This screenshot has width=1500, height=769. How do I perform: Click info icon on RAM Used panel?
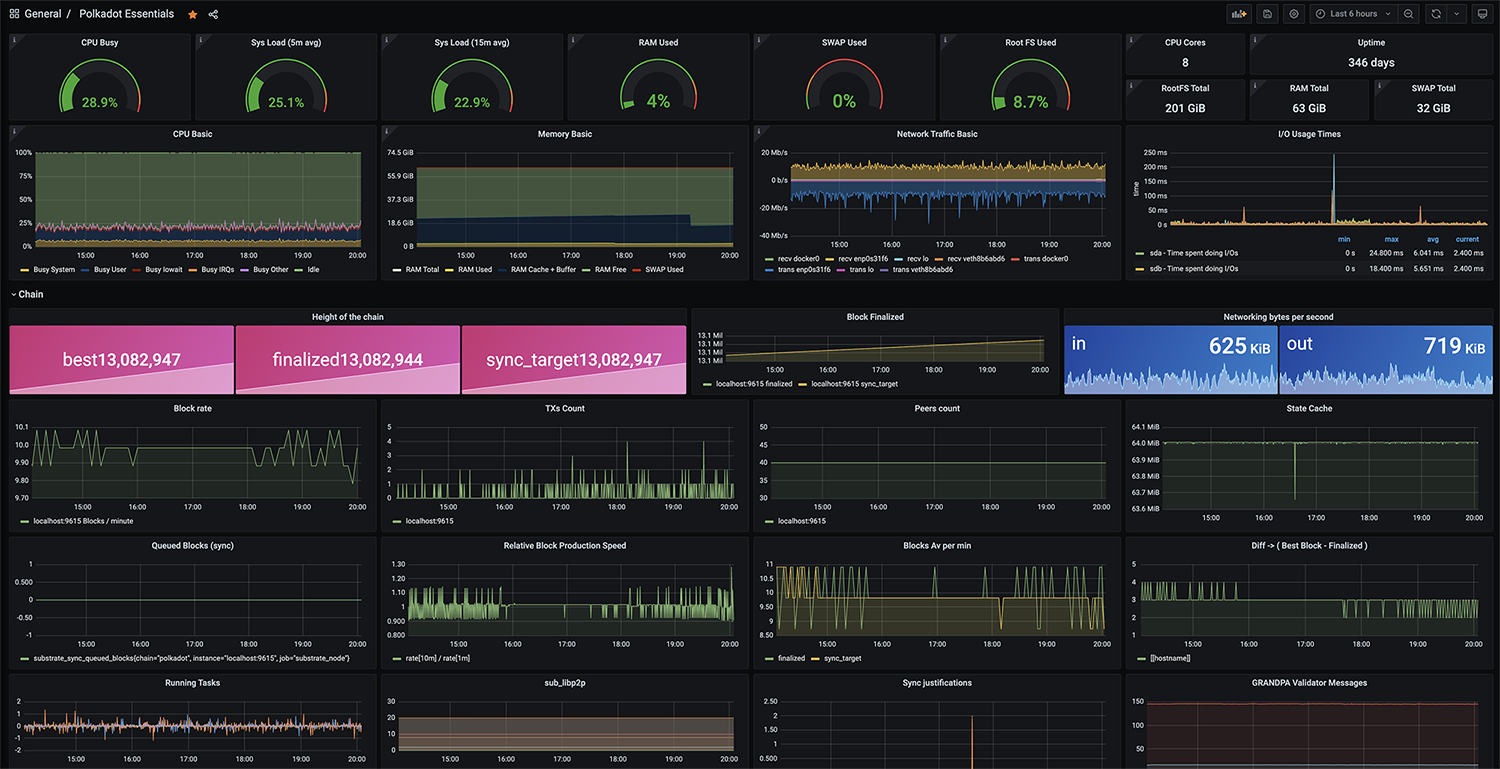(x=572, y=39)
